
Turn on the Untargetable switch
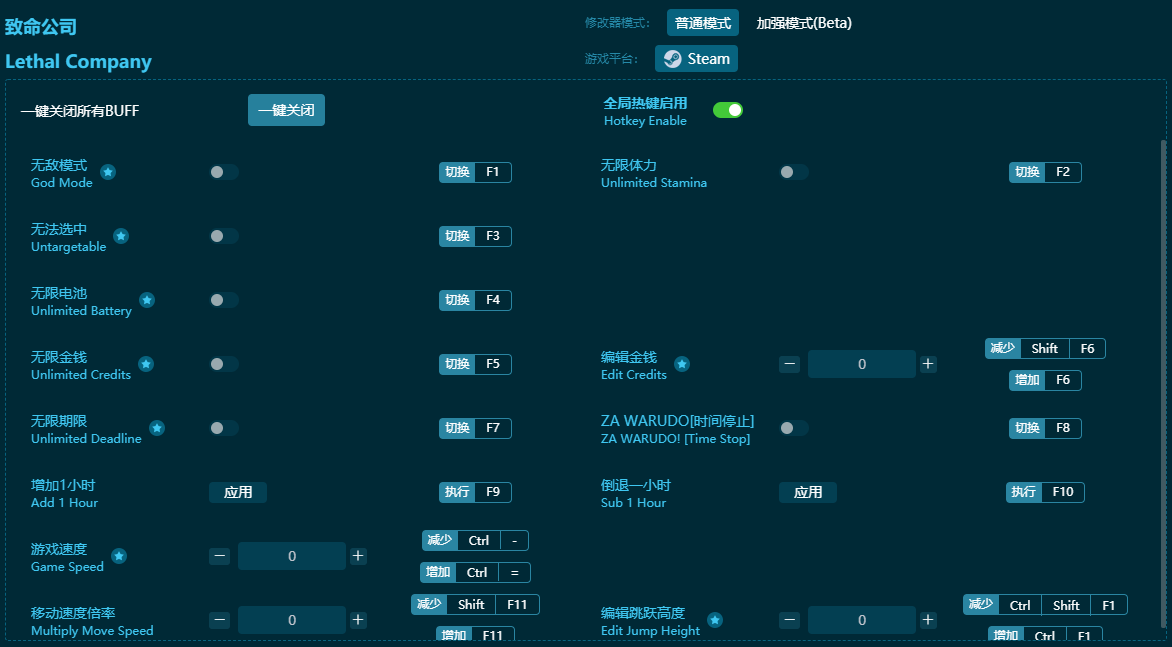coord(223,236)
